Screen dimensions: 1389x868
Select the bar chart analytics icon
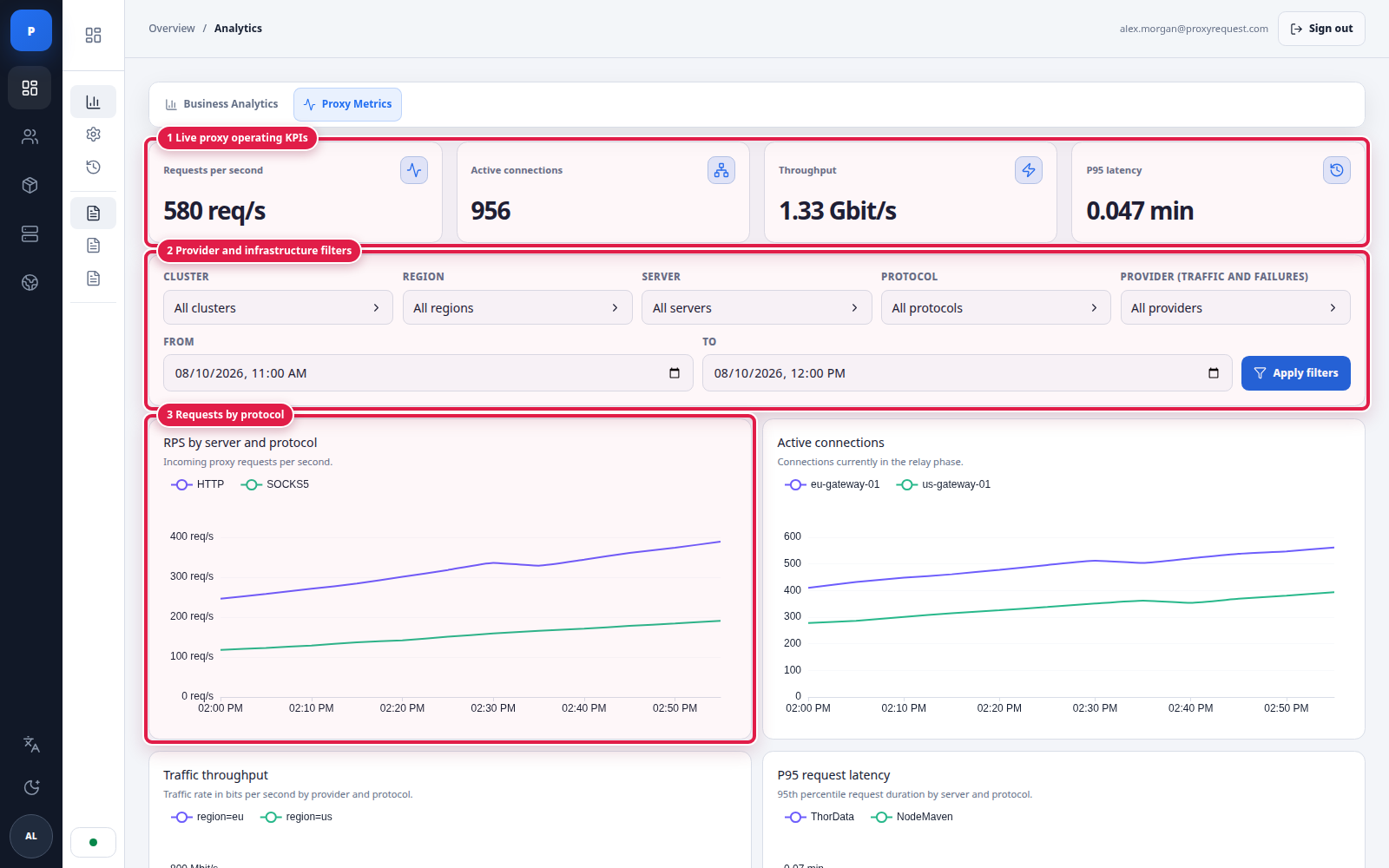94,102
